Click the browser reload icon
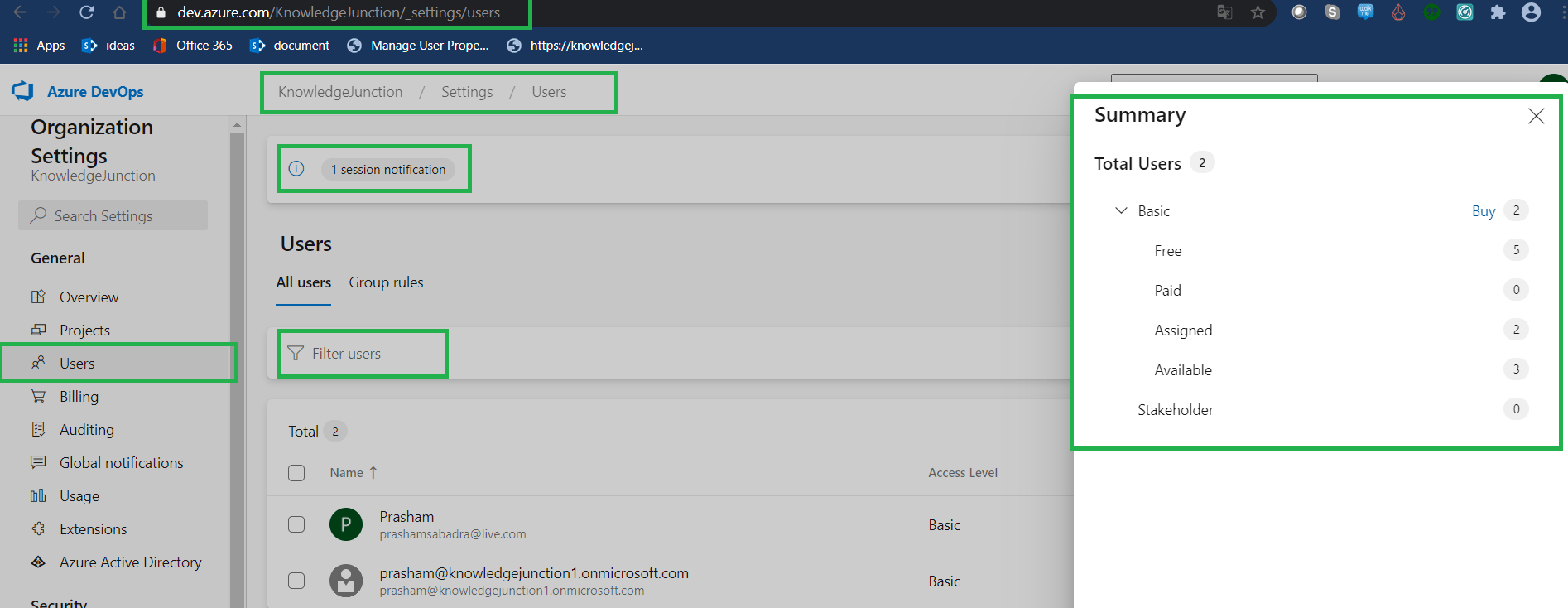1568x608 pixels. pos(86,12)
